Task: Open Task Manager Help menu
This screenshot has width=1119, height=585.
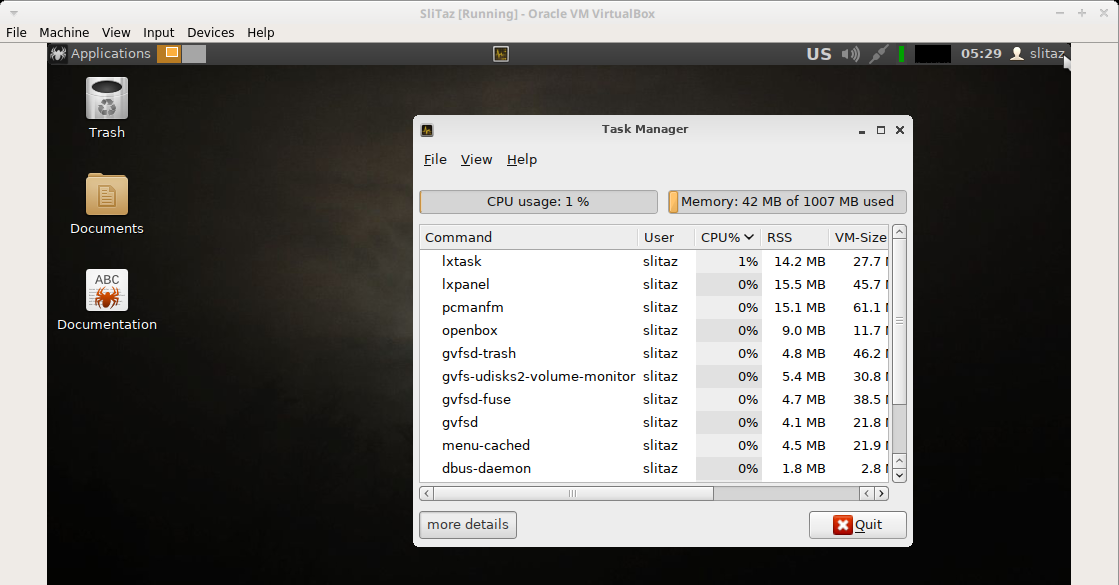Action: [x=522, y=160]
